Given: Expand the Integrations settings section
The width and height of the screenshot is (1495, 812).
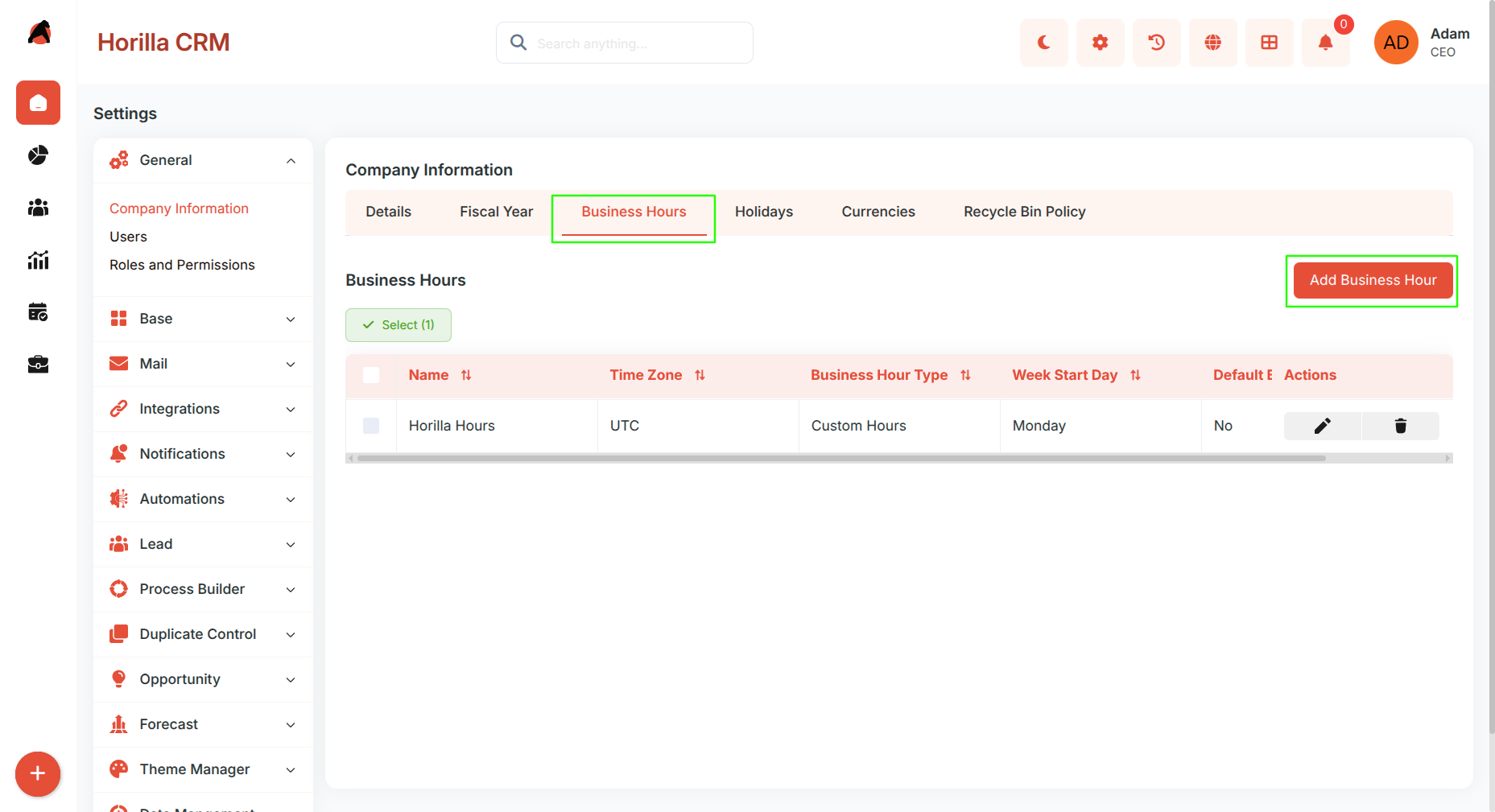Looking at the screenshot, I should [203, 409].
